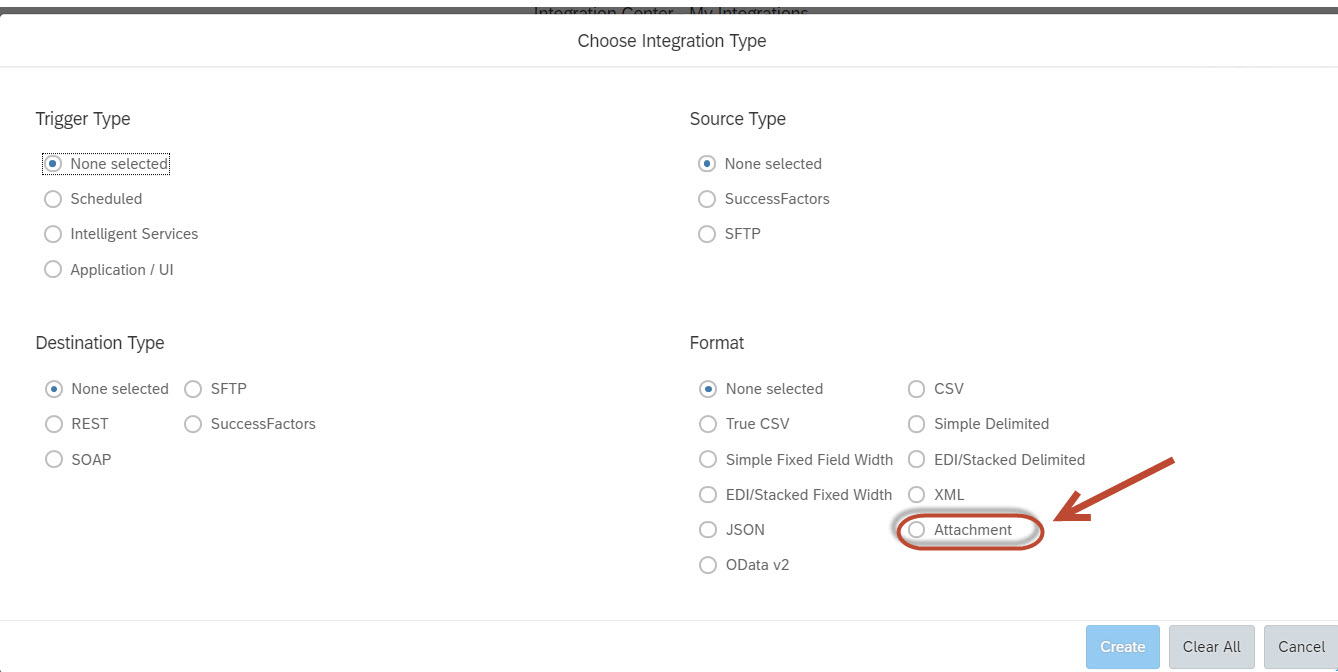Image resolution: width=1338 pixels, height=672 pixels.
Task: Click the Clear All button
Action: (x=1212, y=647)
